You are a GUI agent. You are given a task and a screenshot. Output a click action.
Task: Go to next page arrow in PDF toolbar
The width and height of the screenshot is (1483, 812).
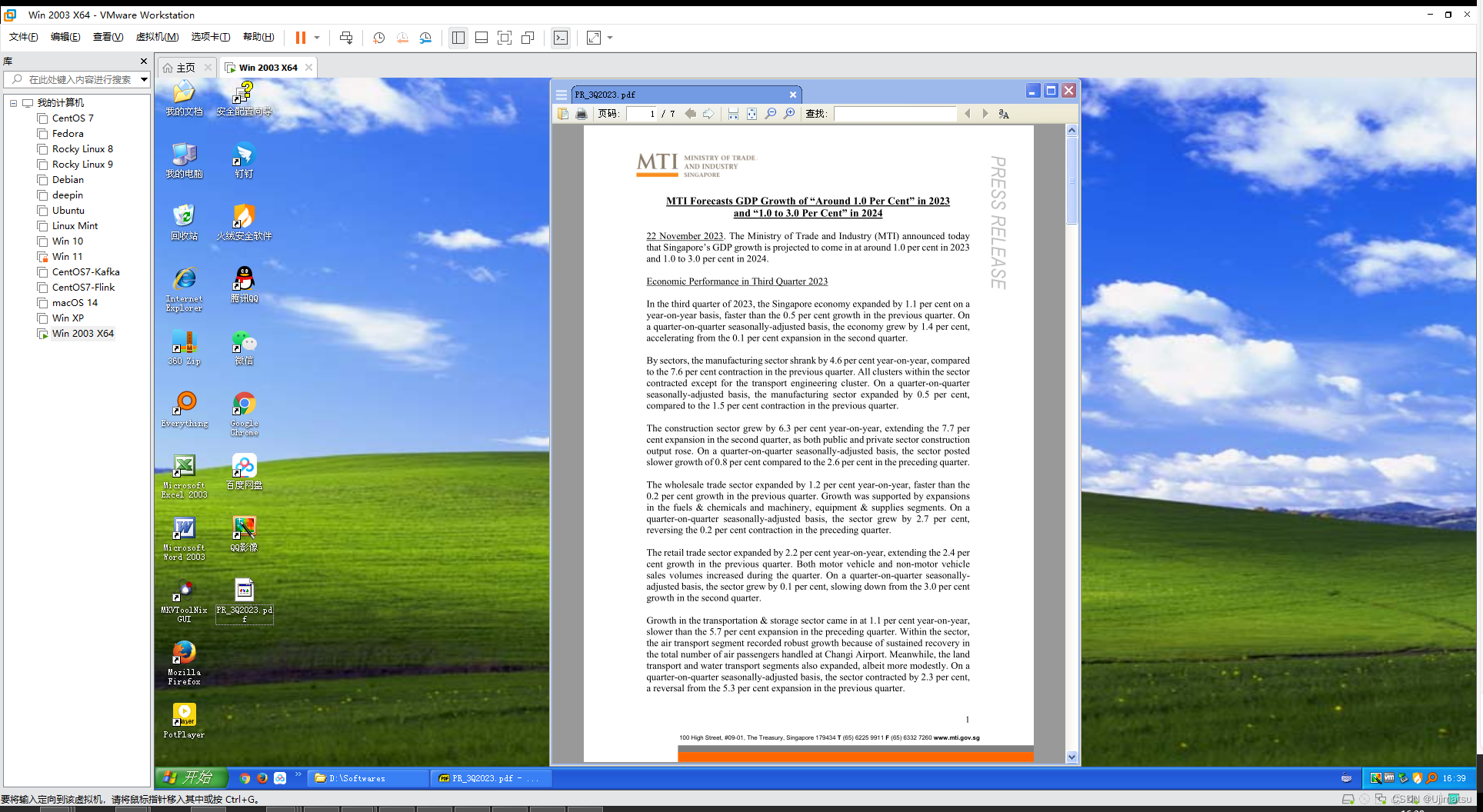[708, 114]
